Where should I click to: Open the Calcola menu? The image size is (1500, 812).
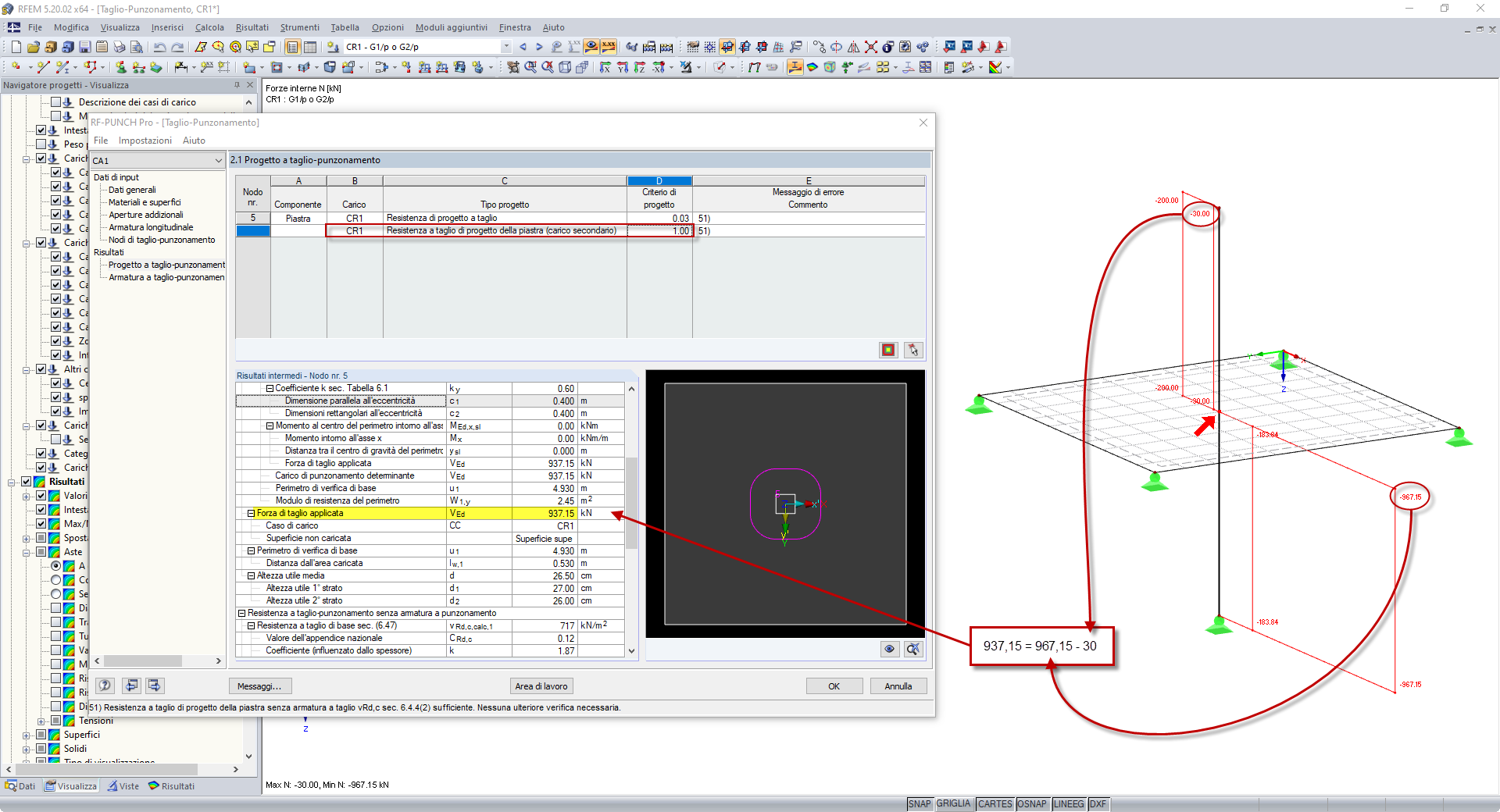coord(209,27)
